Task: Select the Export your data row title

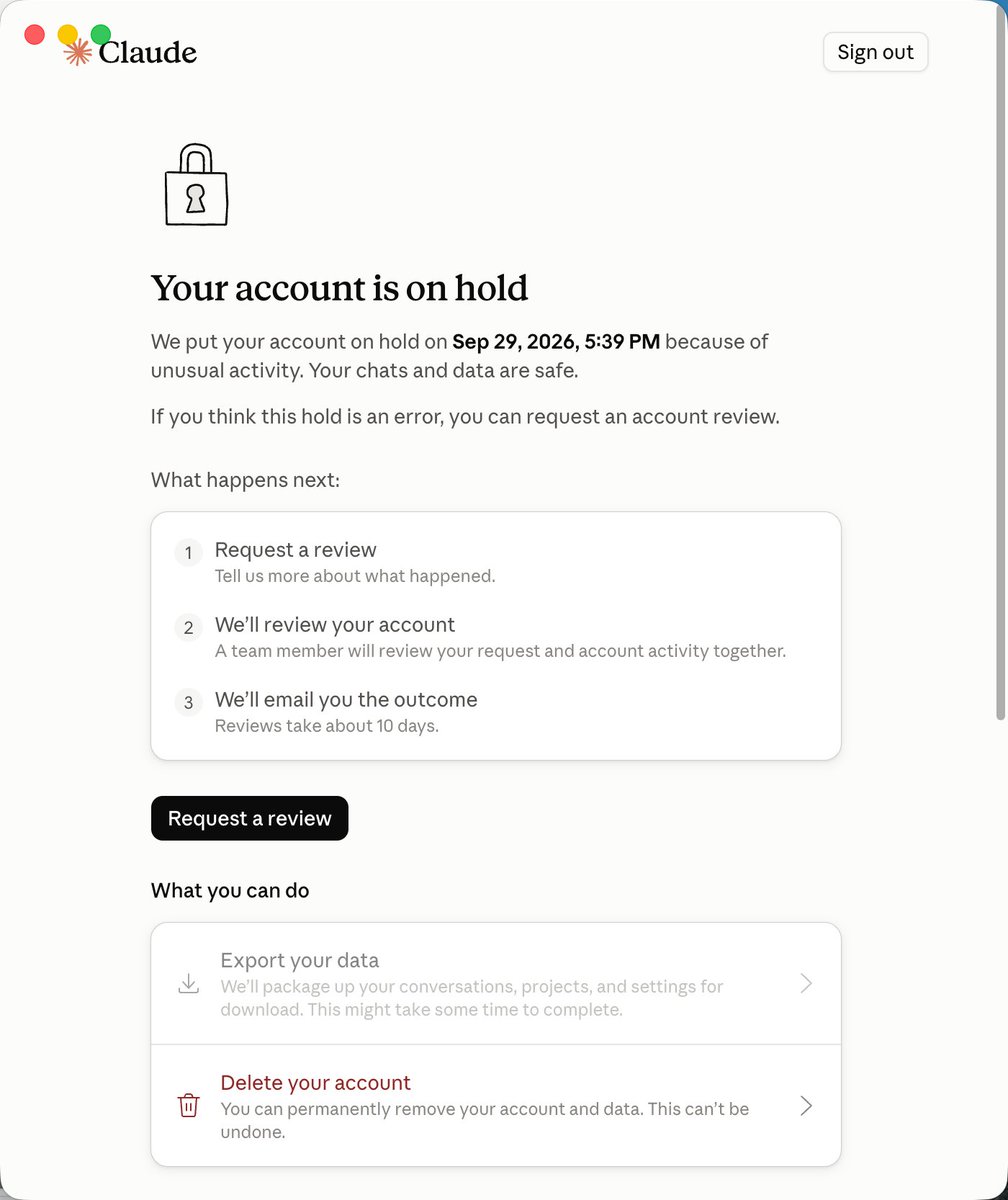Action: pos(300,961)
